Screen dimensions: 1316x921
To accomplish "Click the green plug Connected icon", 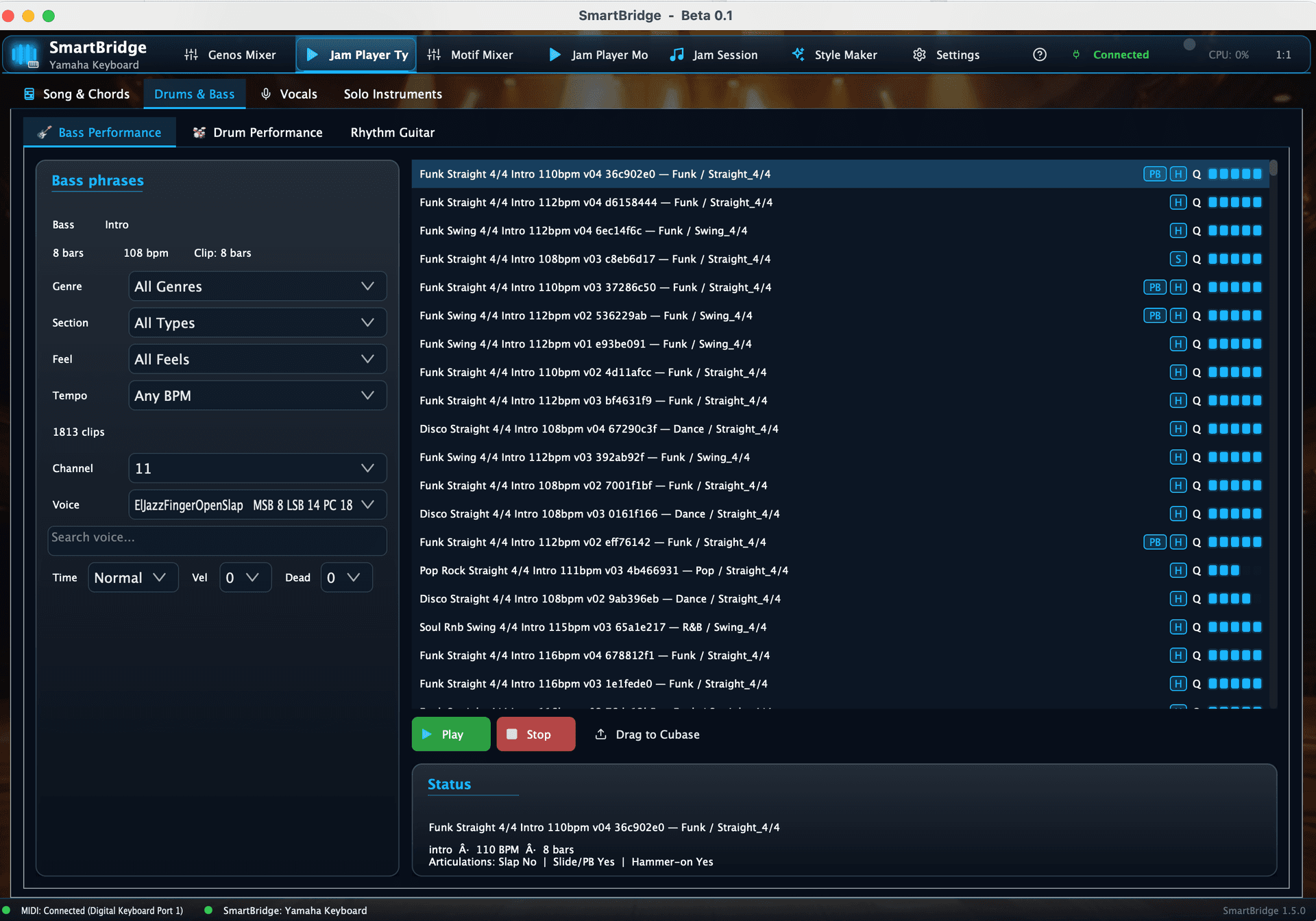I will (x=1076, y=55).
